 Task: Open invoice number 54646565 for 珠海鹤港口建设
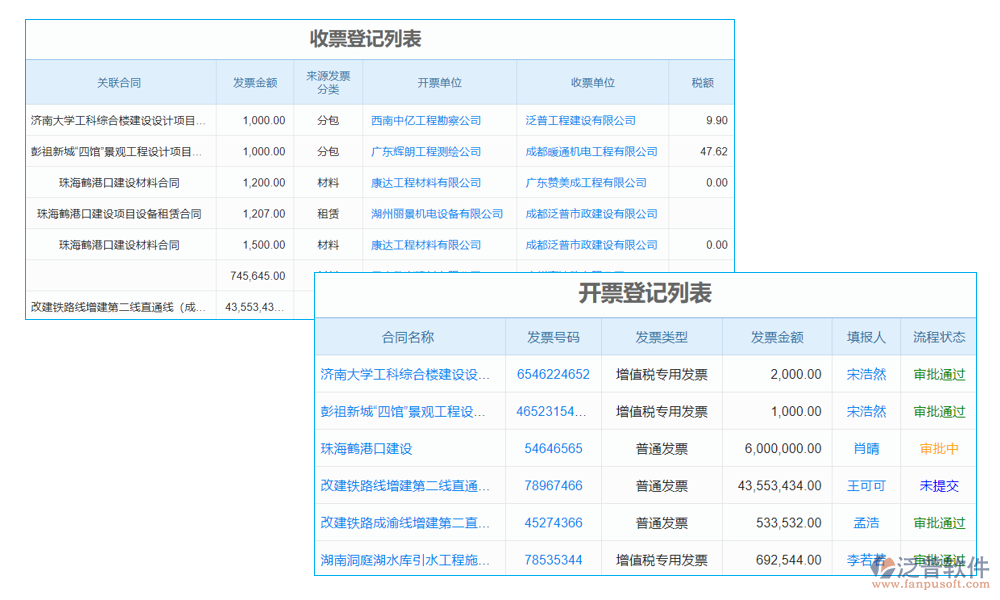554,448
